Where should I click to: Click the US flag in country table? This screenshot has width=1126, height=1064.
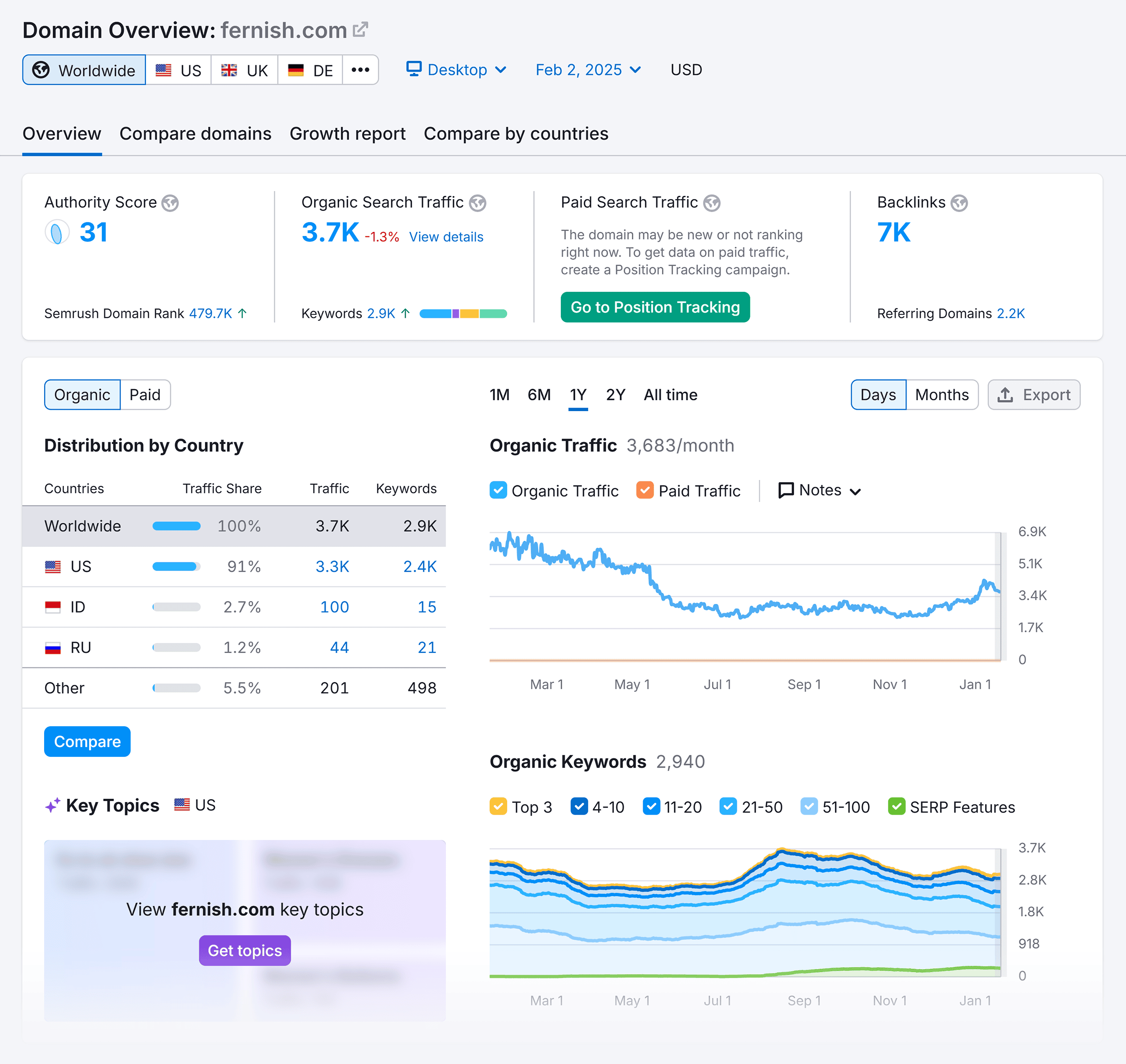click(x=53, y=566)
